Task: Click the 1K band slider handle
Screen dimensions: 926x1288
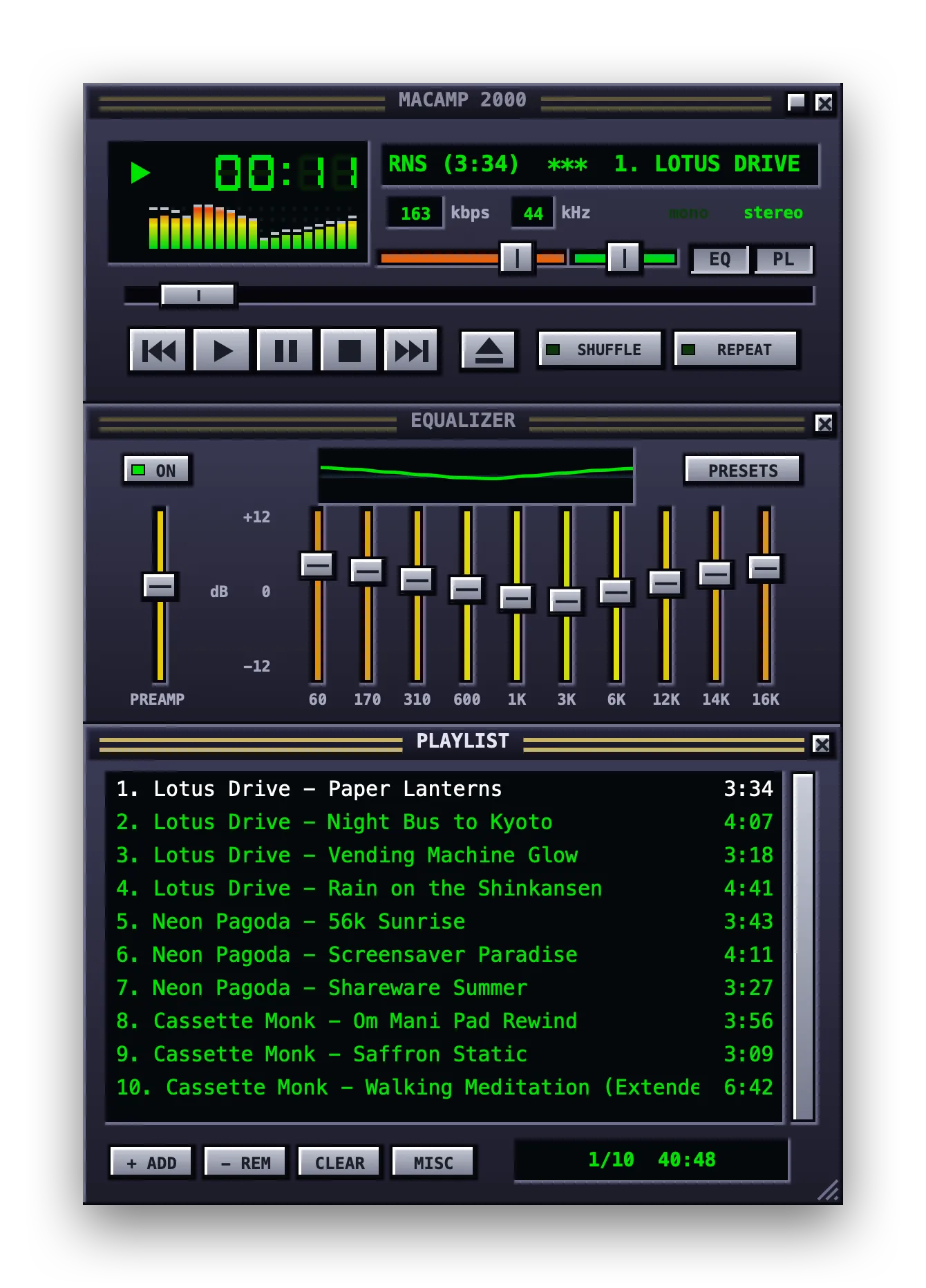Action: click(x=516, y=598)
